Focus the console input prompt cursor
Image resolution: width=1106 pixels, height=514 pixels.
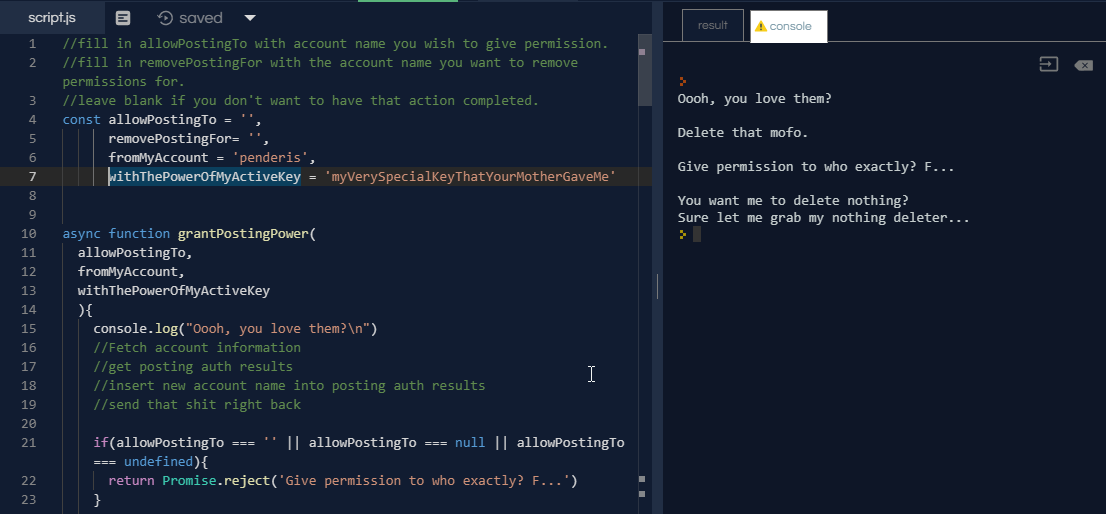point(697,234)
